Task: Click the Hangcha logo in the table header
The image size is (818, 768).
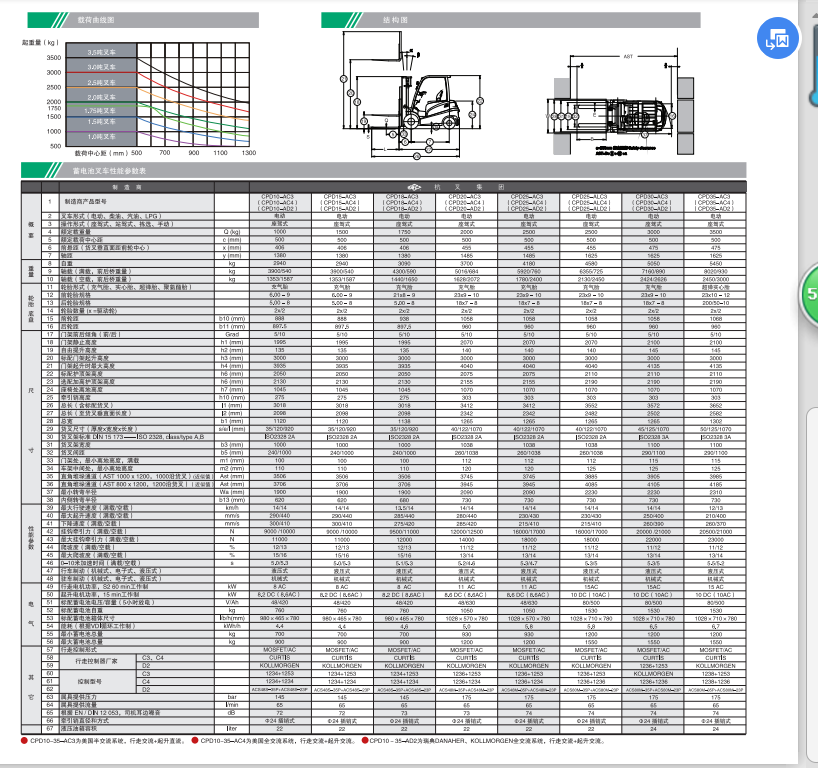Action: (x=414, y=187)
